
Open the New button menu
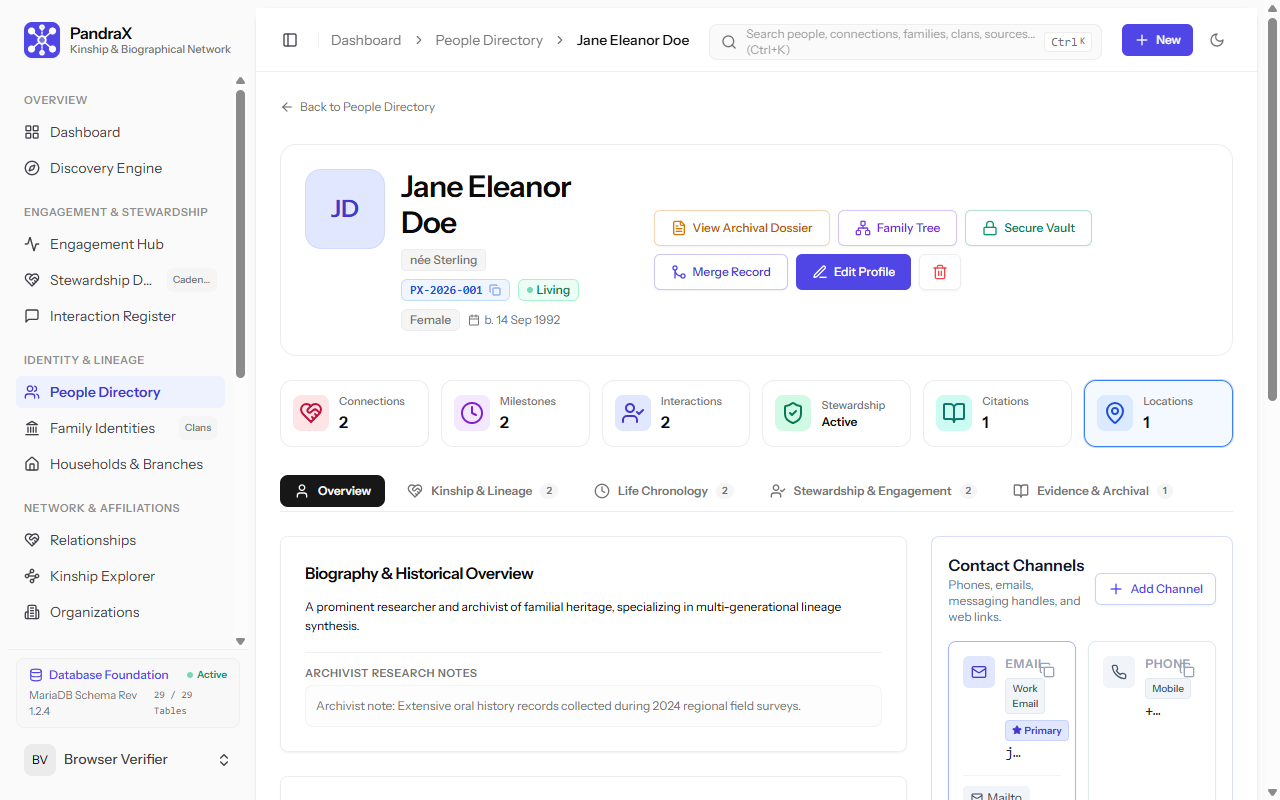[x=1157, y=40]
